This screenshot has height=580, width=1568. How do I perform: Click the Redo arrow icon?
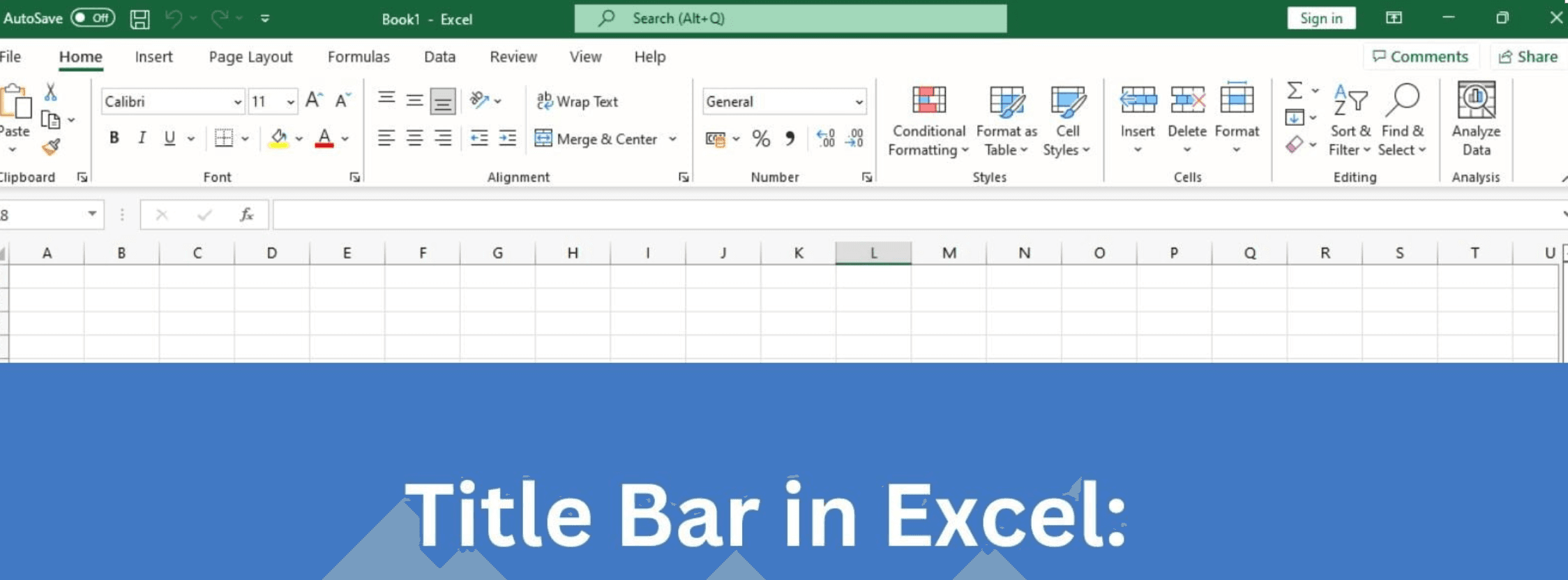click(x=220, y=19)
